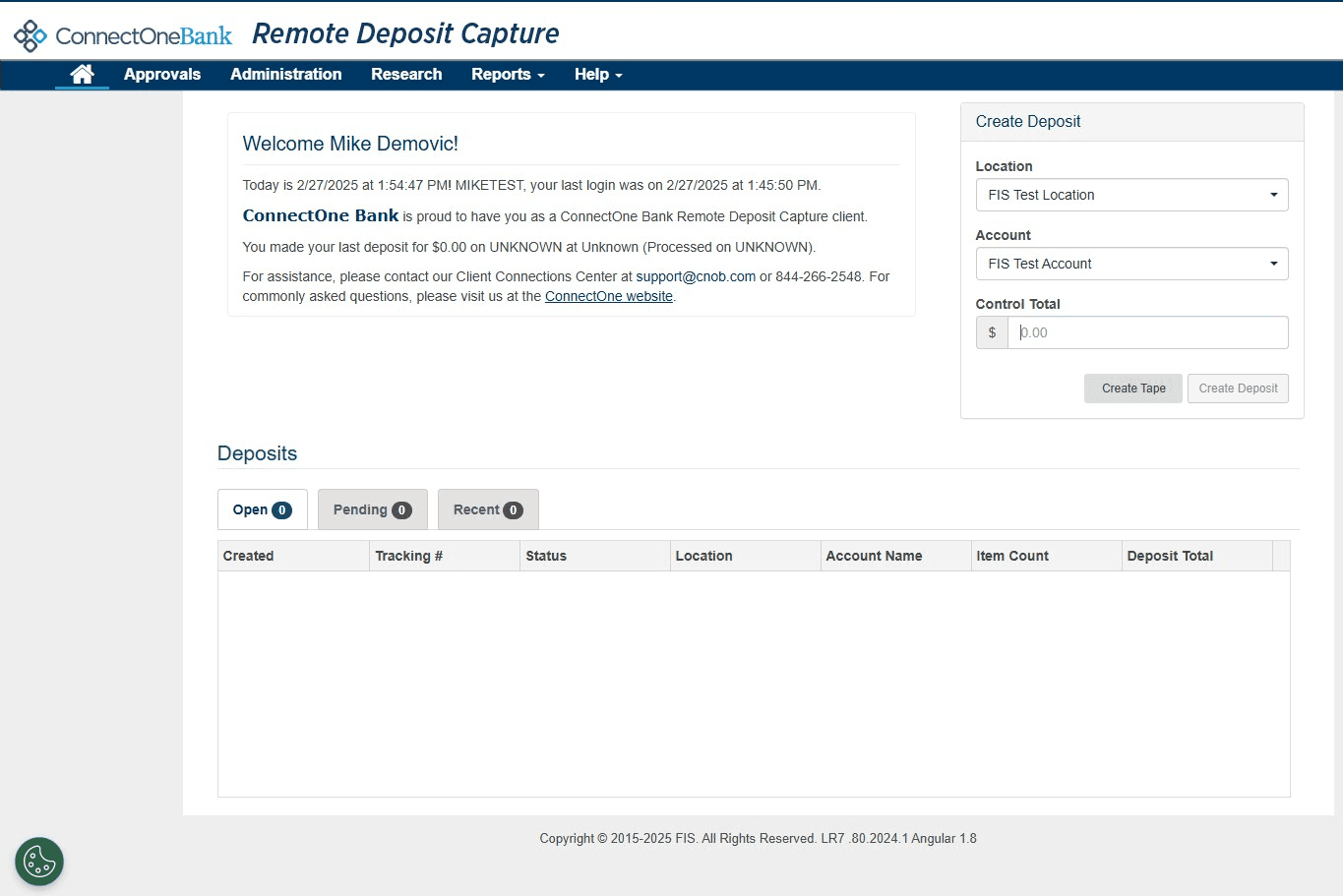Email support@cnob.com link
The image size is (1343, 896).
pos(696,276)
